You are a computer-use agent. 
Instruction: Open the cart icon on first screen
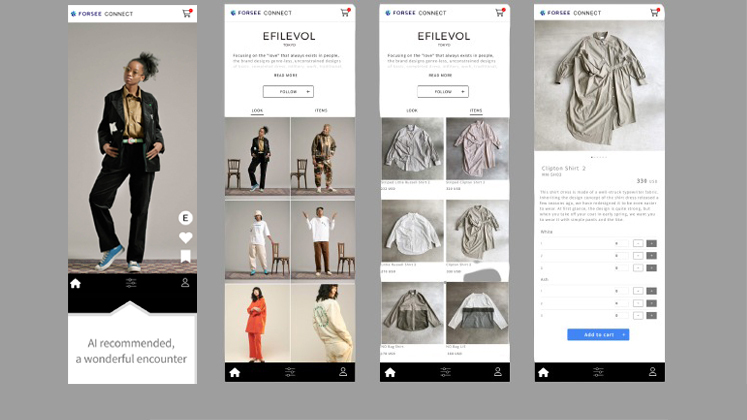click(187, 13)
